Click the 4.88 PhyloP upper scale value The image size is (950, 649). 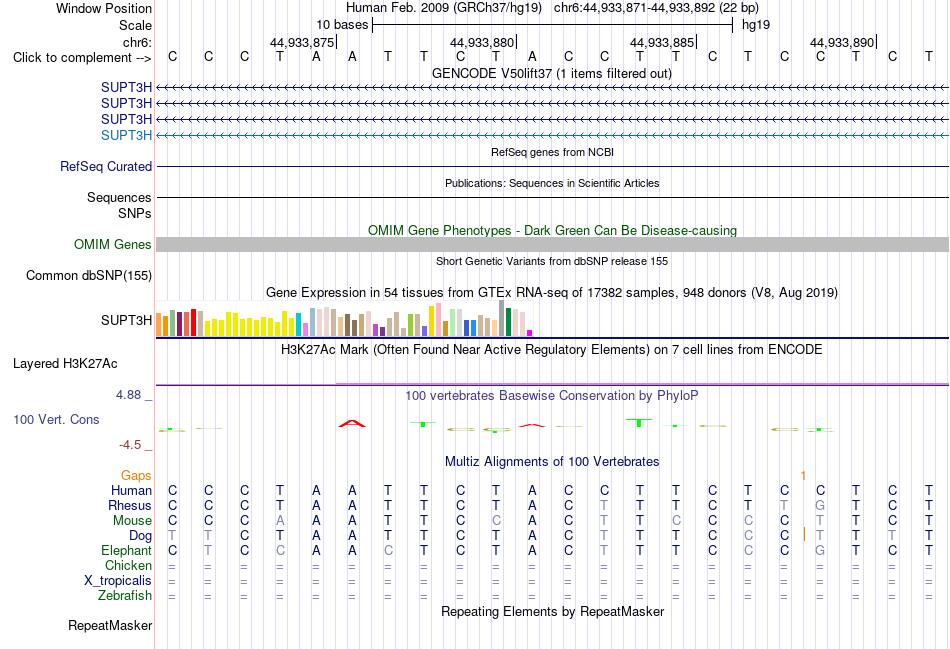click(128, 395)
